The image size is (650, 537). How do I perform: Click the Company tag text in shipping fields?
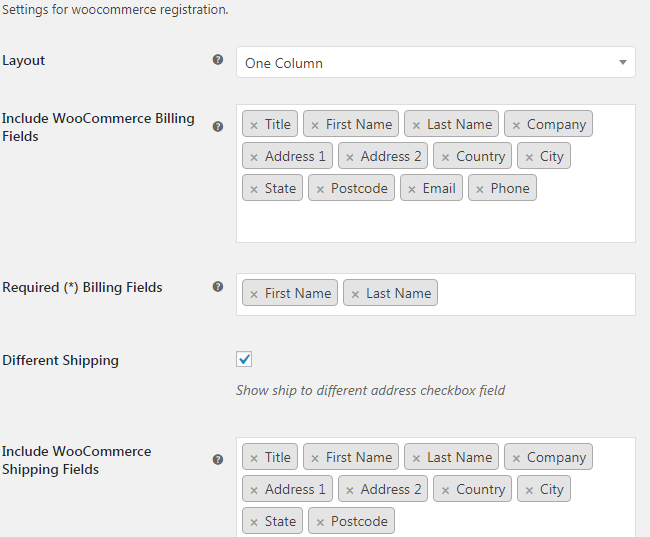(x=556, y=457)
